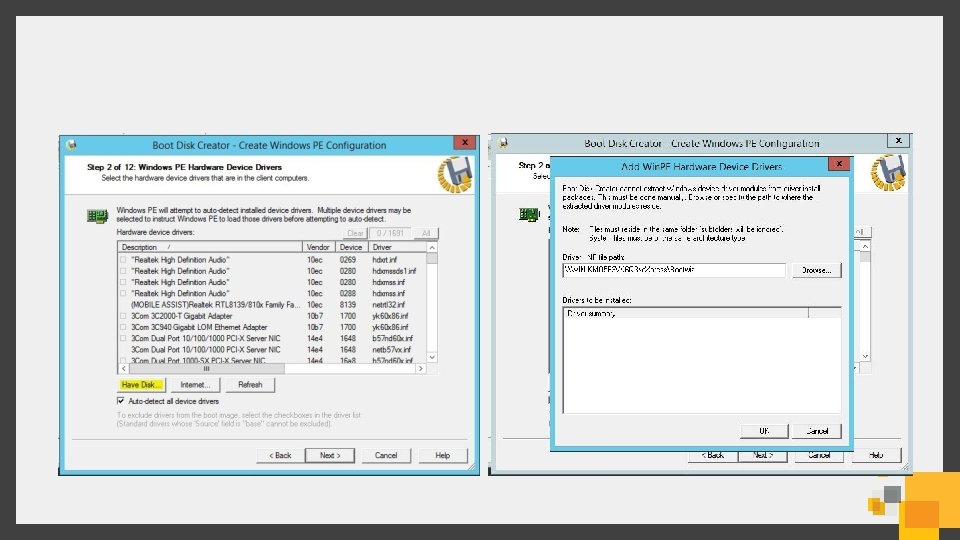Click Browse... next to driver path
Screen dimensions: 960x540
(816, 270)
